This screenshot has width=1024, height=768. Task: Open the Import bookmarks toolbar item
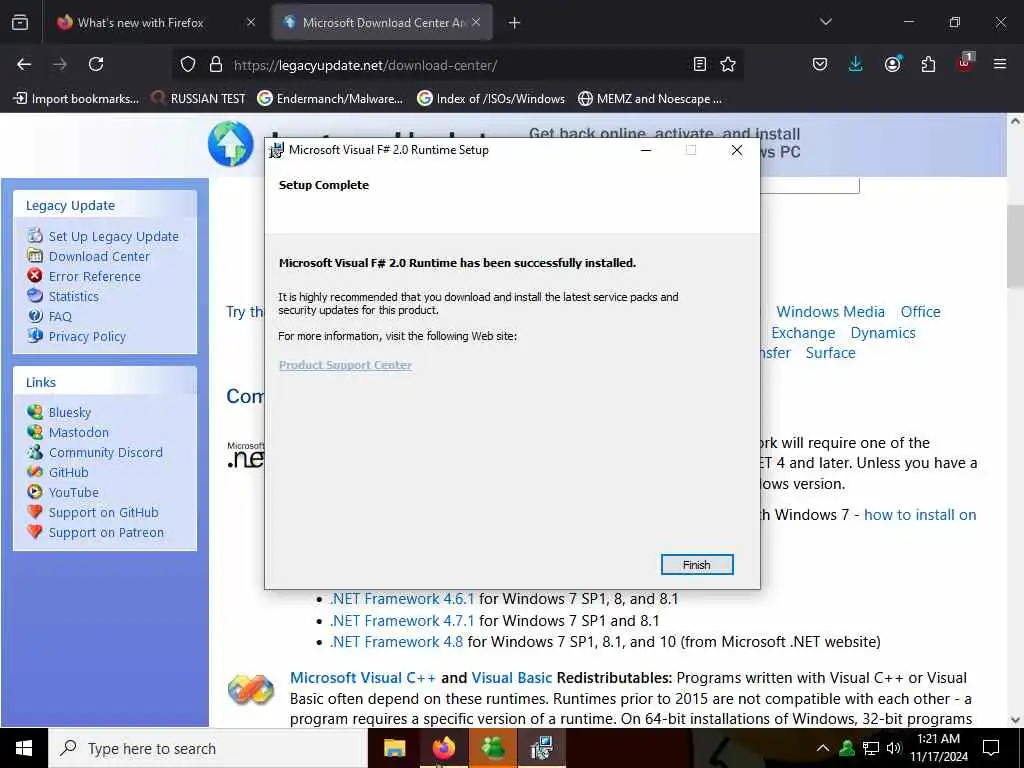click(76, 99)
